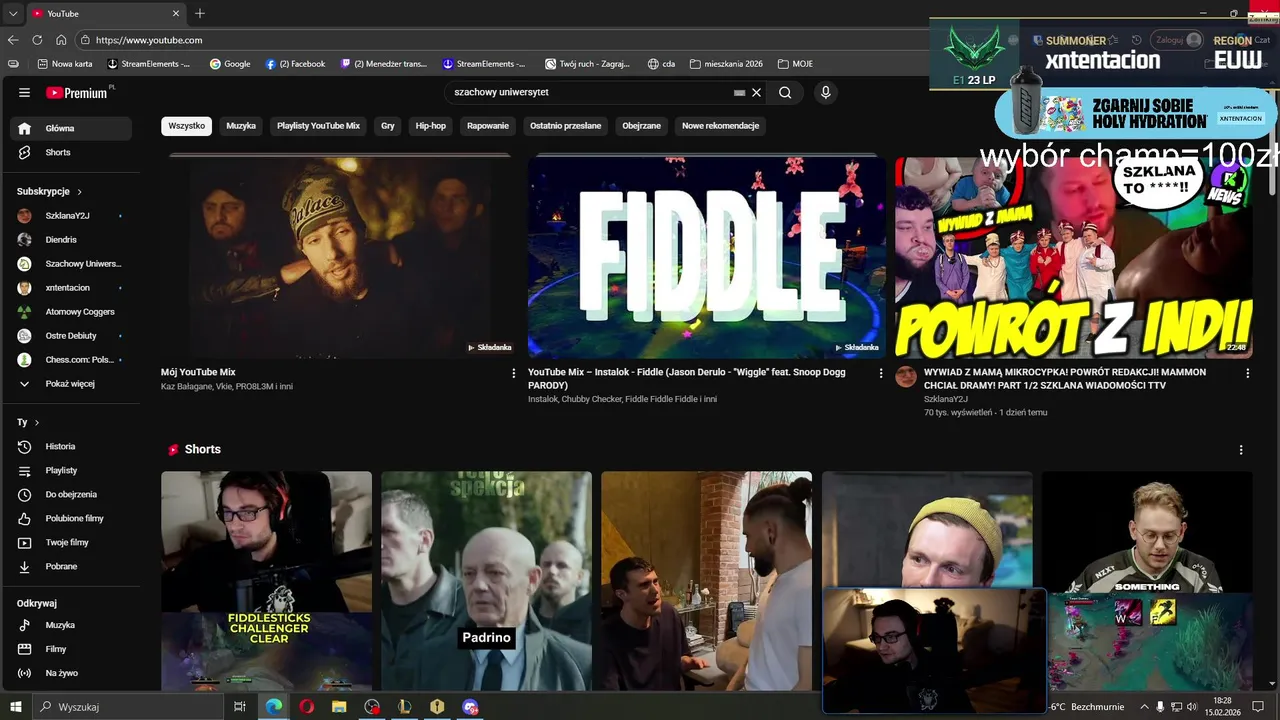
Task: Play the FIDDLE mix thumbnail
Action: (x=706, y=256)
